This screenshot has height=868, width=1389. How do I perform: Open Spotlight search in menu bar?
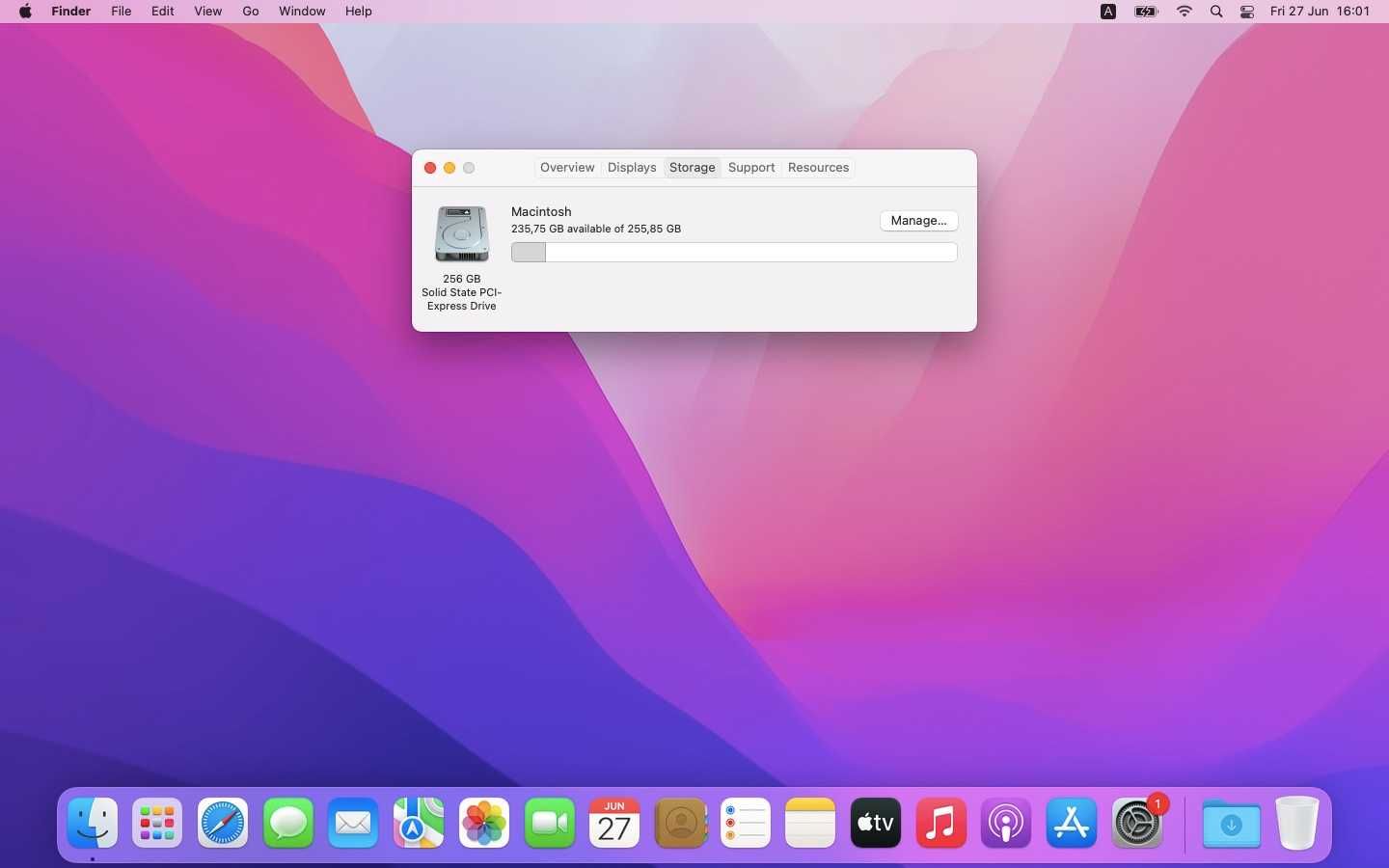[1216, 12]
